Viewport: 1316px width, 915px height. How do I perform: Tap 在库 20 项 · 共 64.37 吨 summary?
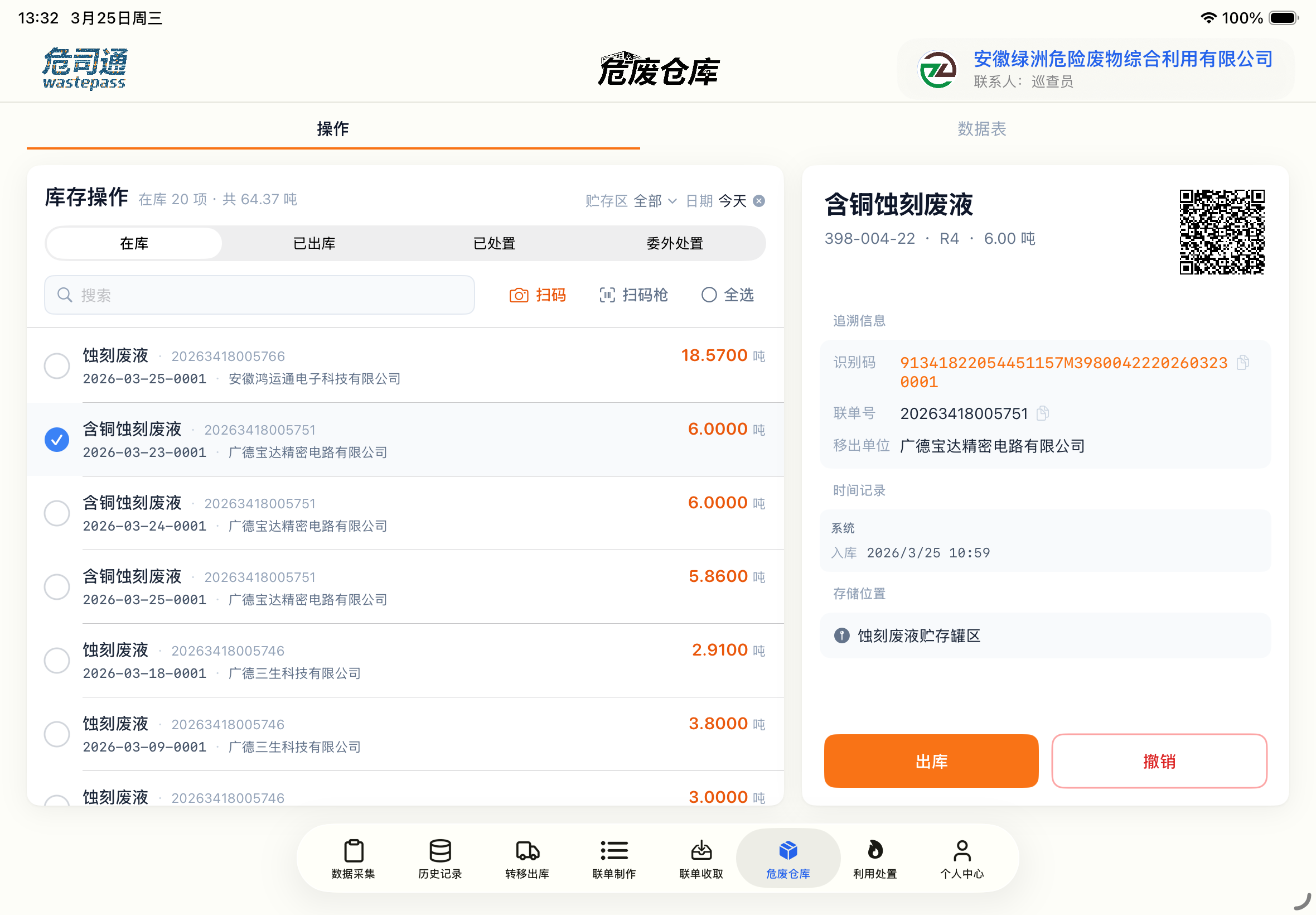(217, 199)
